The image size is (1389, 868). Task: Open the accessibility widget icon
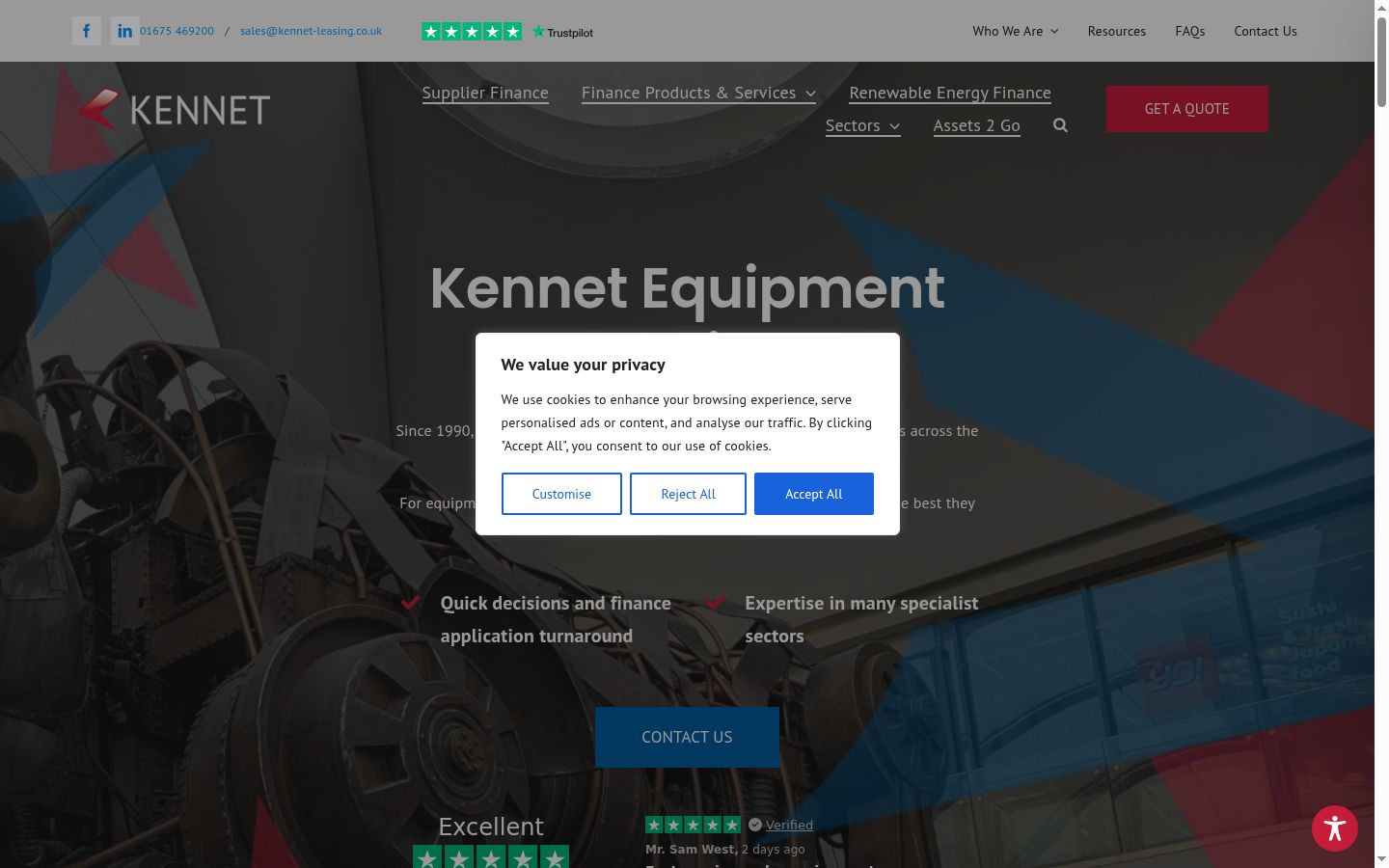(1335, 828)
